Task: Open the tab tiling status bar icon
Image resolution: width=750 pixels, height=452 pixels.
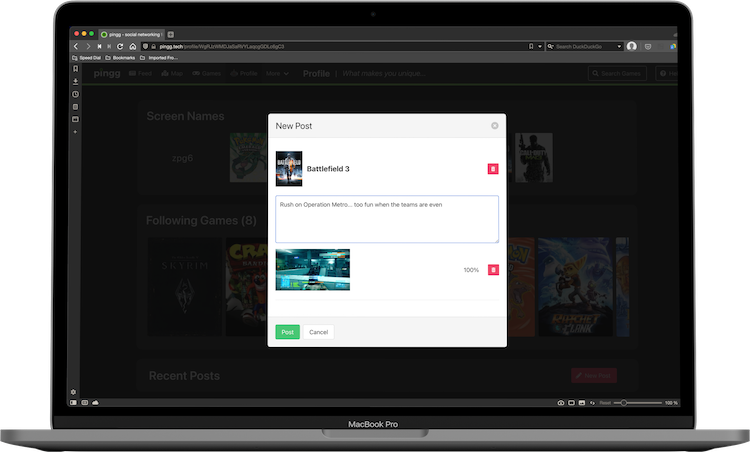Action: (x=571, y=403)
